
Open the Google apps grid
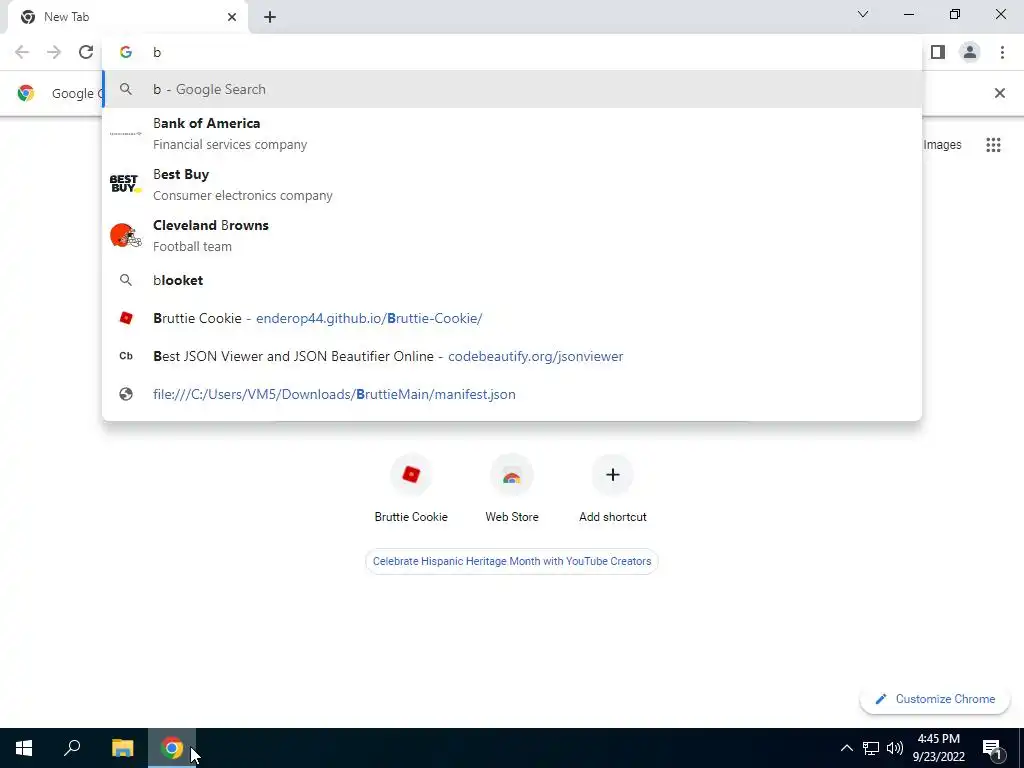click(993, 145)
